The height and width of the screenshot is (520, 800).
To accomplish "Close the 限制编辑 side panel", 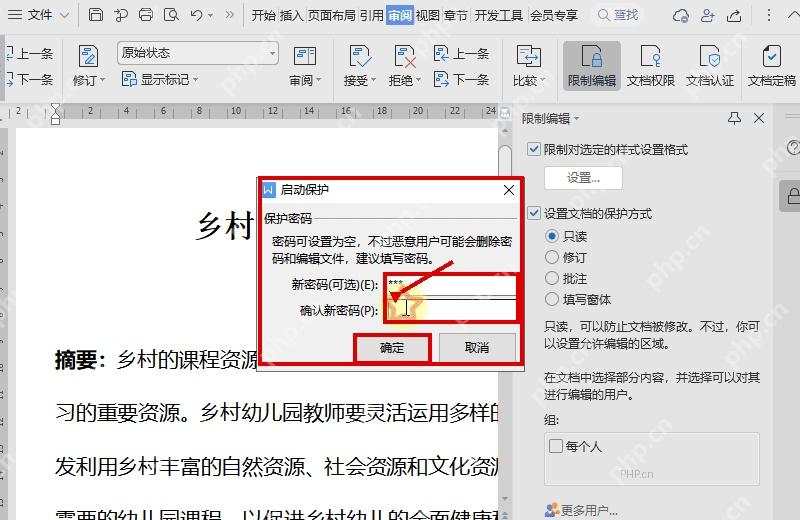I will 759,118.
